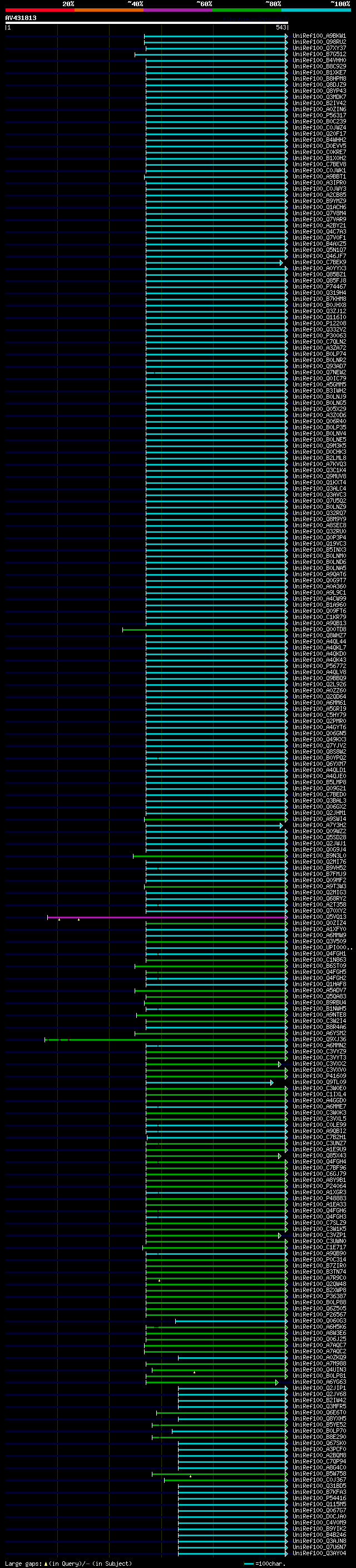Select the UniRef100_A6YG63 label
This screenshot has height=1568, width=356.
[319, 1382]
